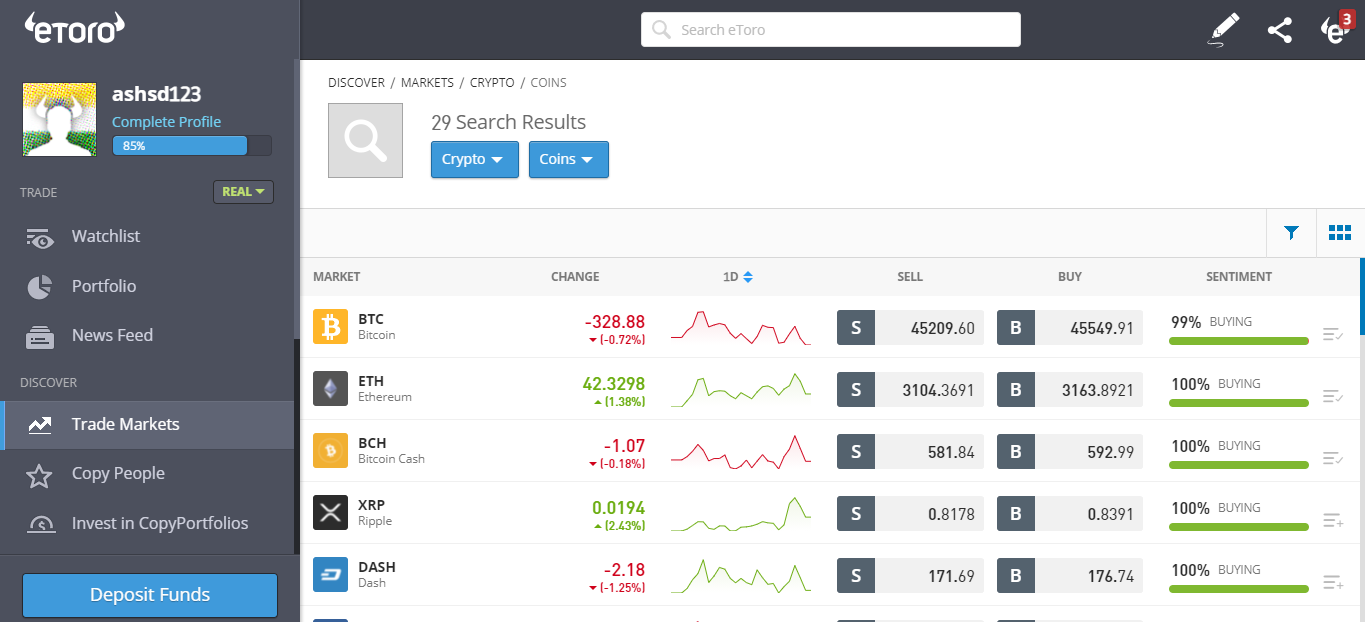
Task: Click the Complete Profile link
Action: [x=167, y=122]
